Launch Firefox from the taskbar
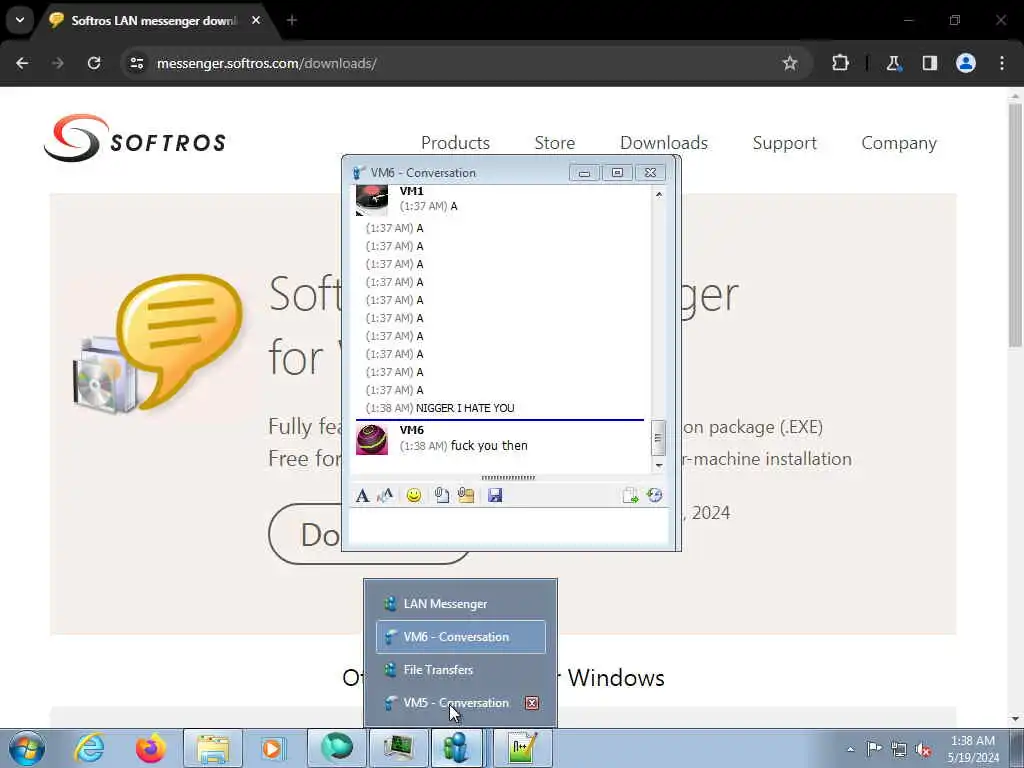Viewport: 1024px width, 768px height. [151, 748]
